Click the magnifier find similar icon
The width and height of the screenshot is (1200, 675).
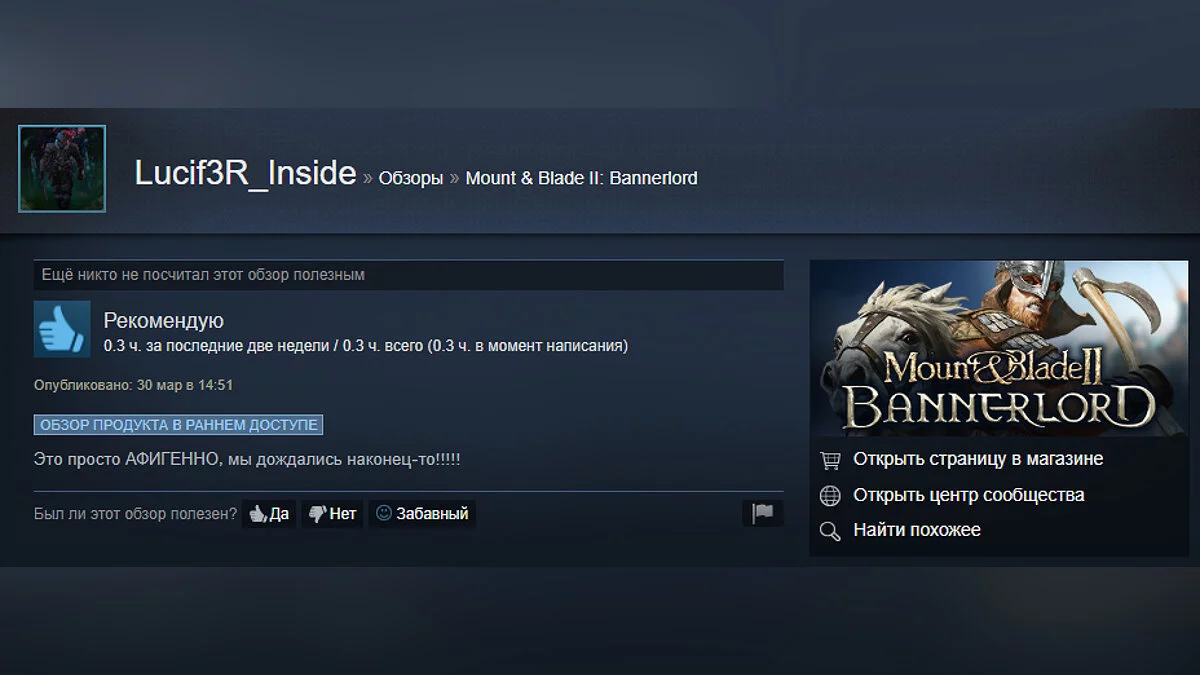(x=830, y=531)
